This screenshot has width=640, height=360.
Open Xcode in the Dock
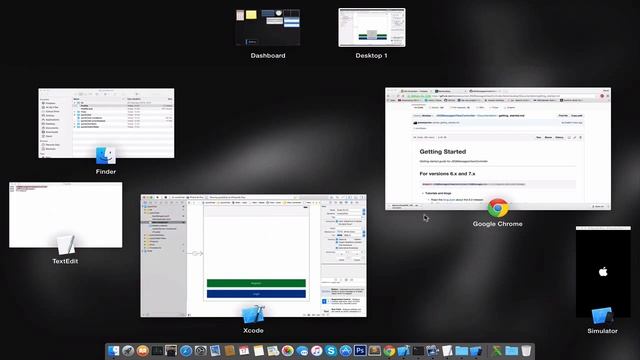click(x=404, y=351)
